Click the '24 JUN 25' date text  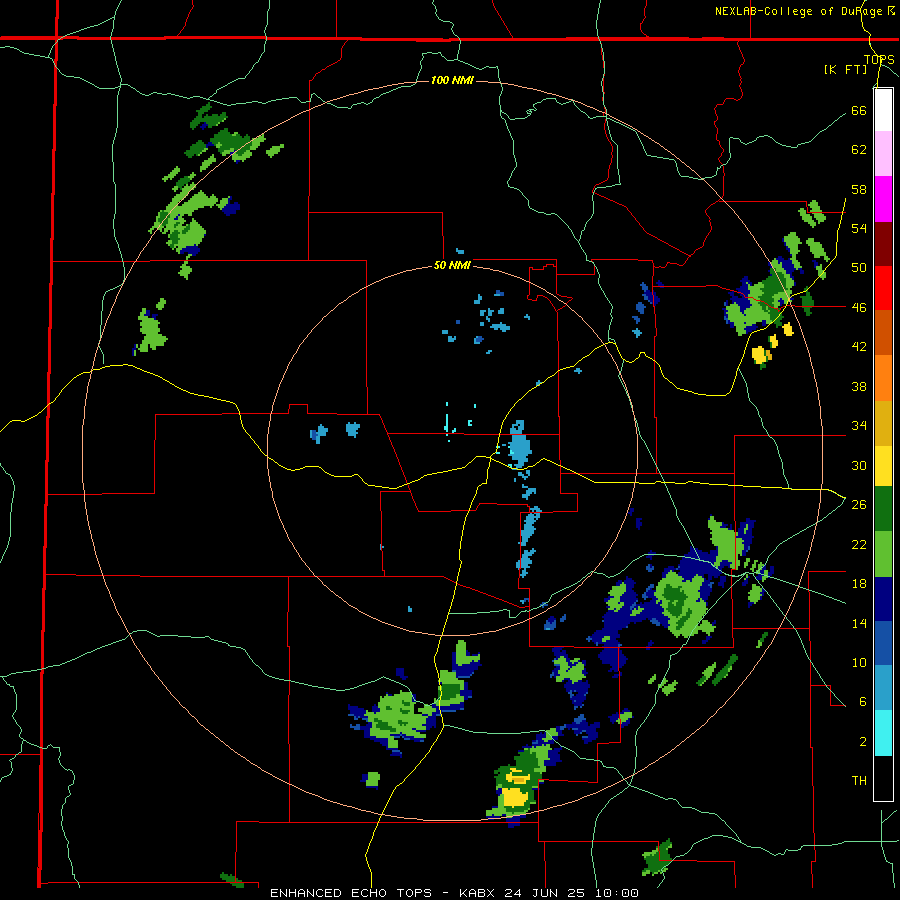[x=546, y=893]
